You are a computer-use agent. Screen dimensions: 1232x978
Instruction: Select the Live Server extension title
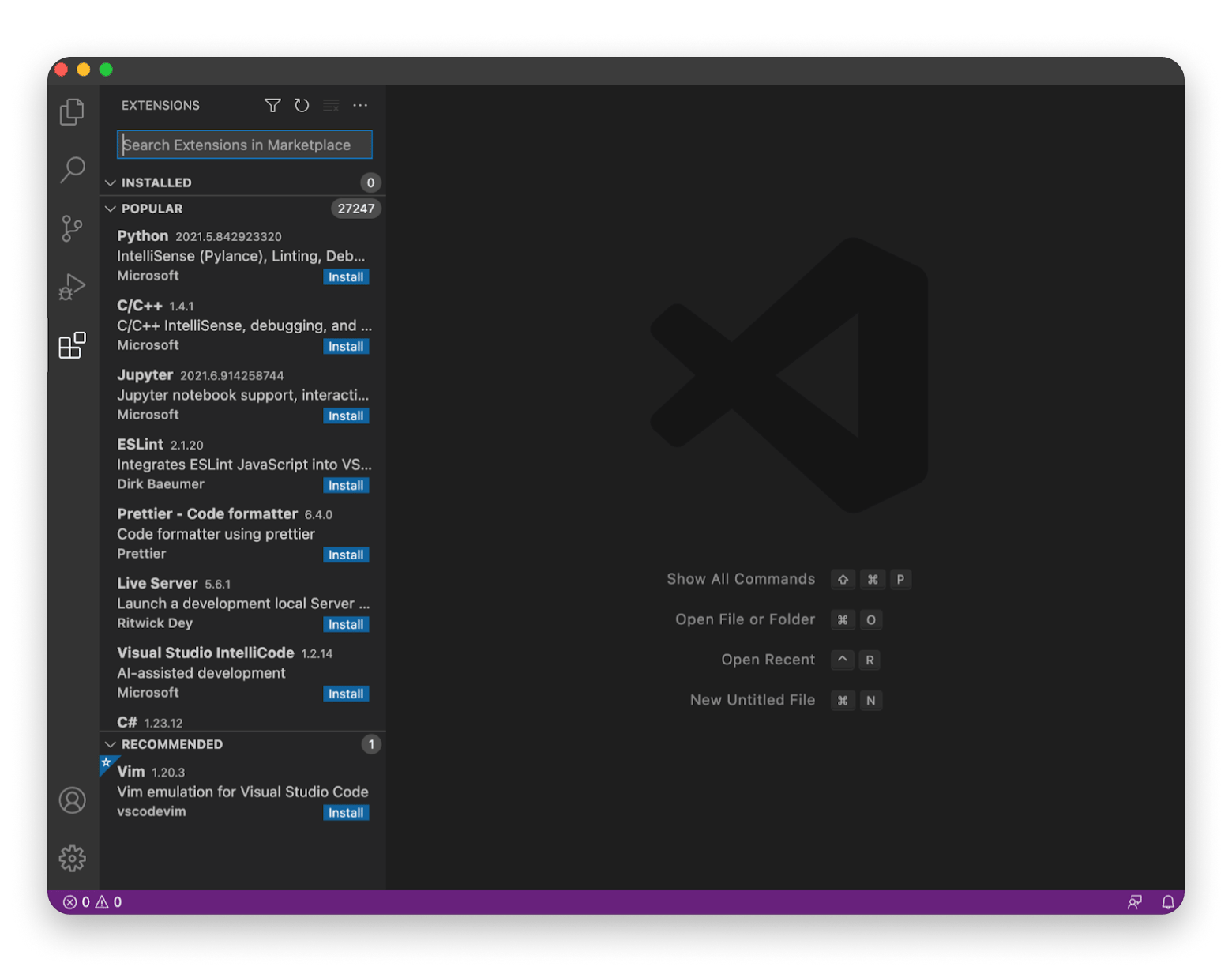tap(157, 583)
